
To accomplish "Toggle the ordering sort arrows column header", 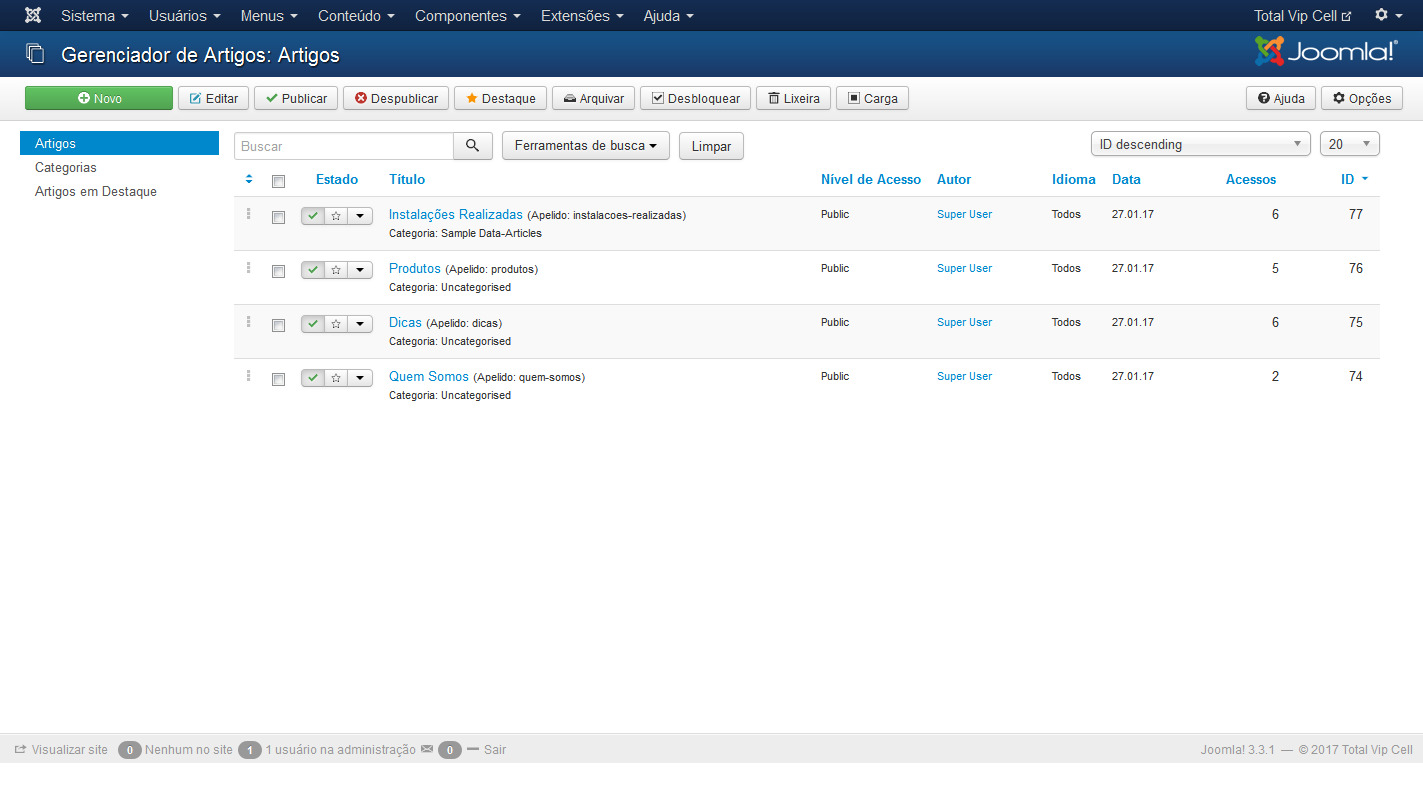I will (x=249, y=179).
